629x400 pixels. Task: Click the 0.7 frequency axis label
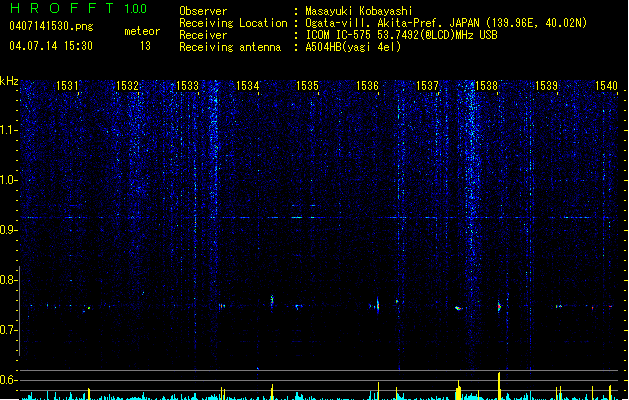point(8,330)
